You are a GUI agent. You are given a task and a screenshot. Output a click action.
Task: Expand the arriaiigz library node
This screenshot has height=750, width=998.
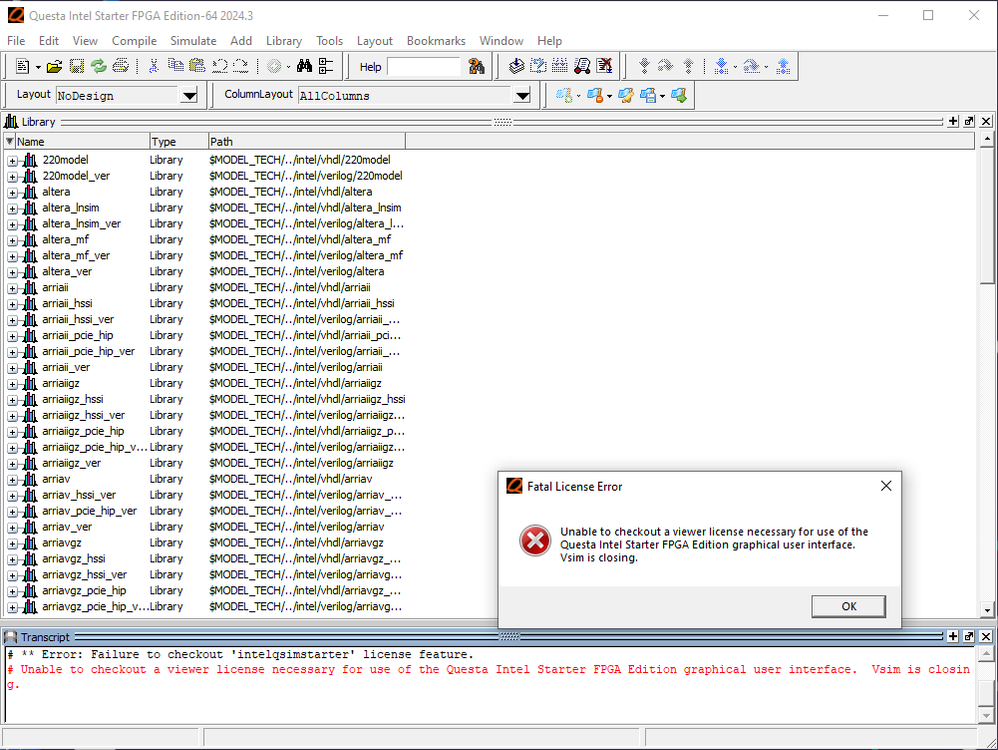[x=12, y=384]
